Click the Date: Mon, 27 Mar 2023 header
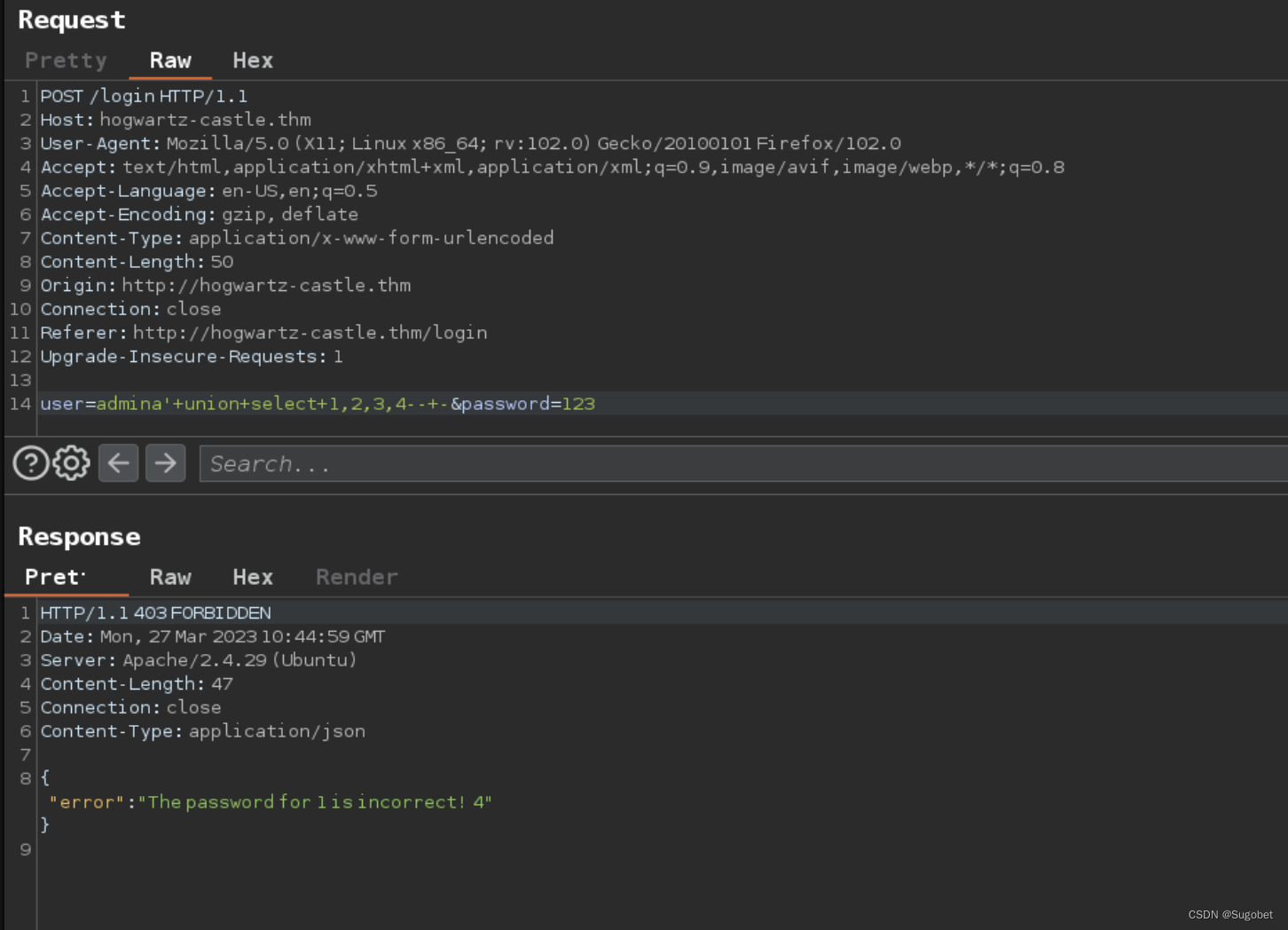This screenshot has width=1288, height=930. 213,636
